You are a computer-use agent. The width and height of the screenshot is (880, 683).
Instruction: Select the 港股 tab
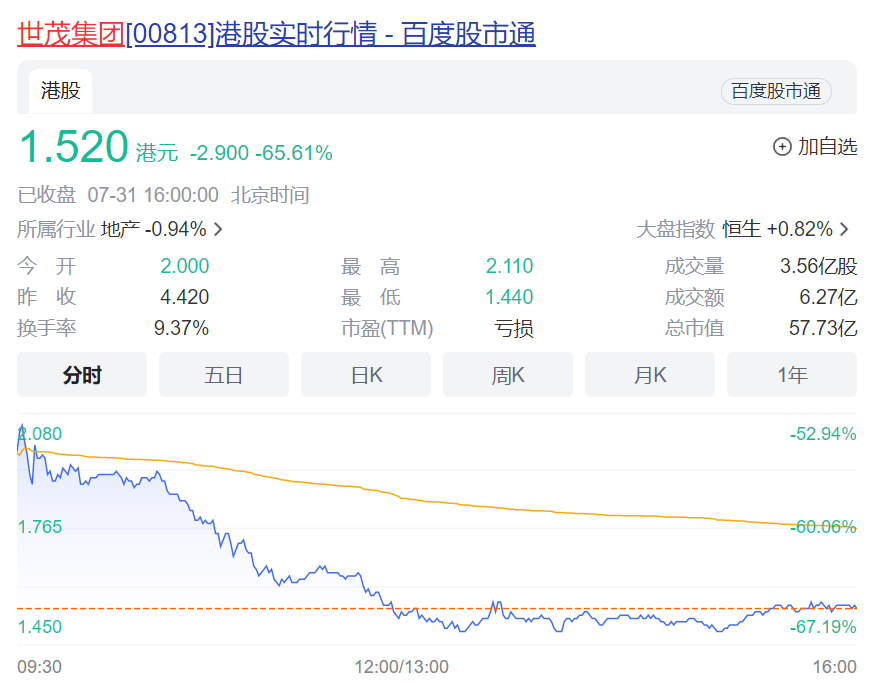[x=61, y=91]
